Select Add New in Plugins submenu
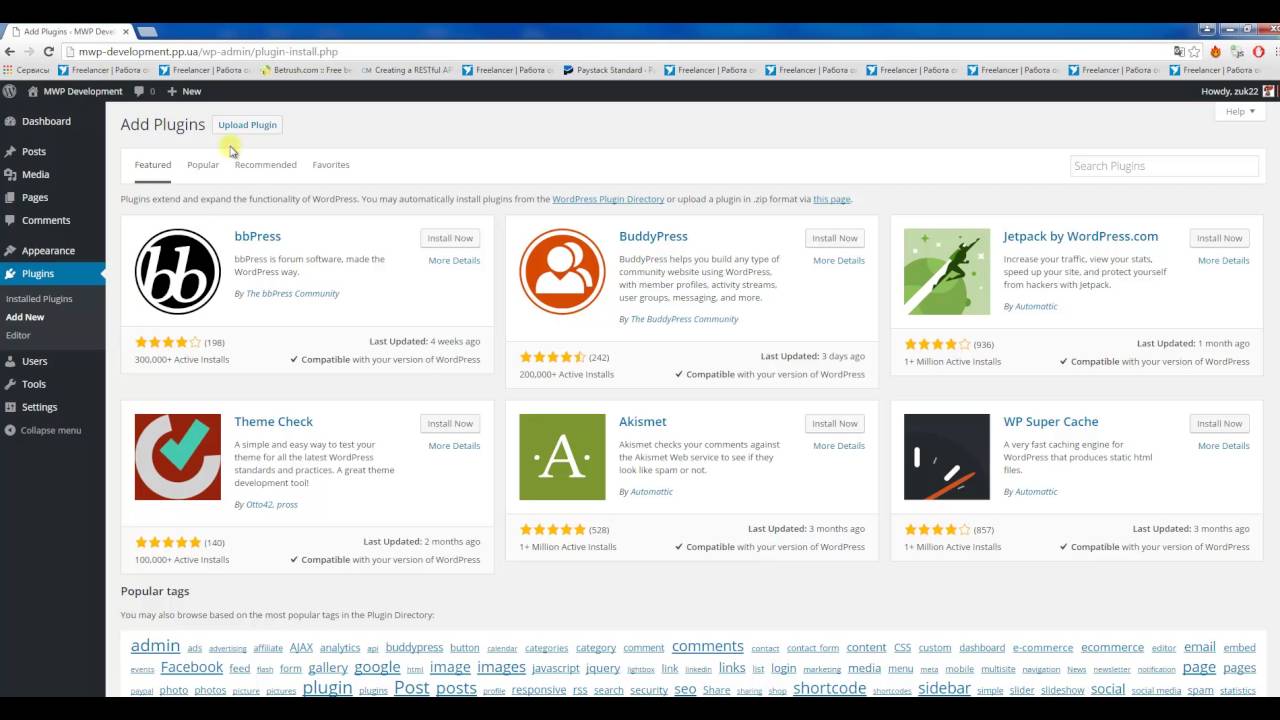The width and height of the screenshot is (1280, 720). click(25, 317)
